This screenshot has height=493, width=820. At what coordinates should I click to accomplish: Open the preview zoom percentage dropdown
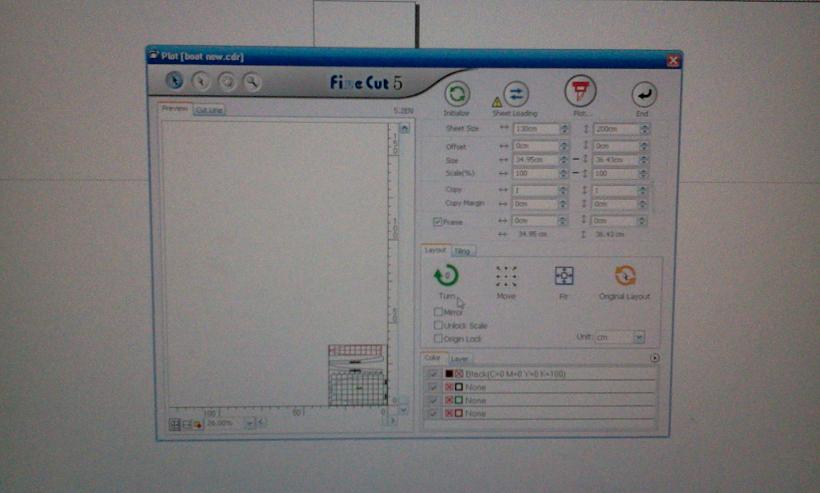(249, 423)
